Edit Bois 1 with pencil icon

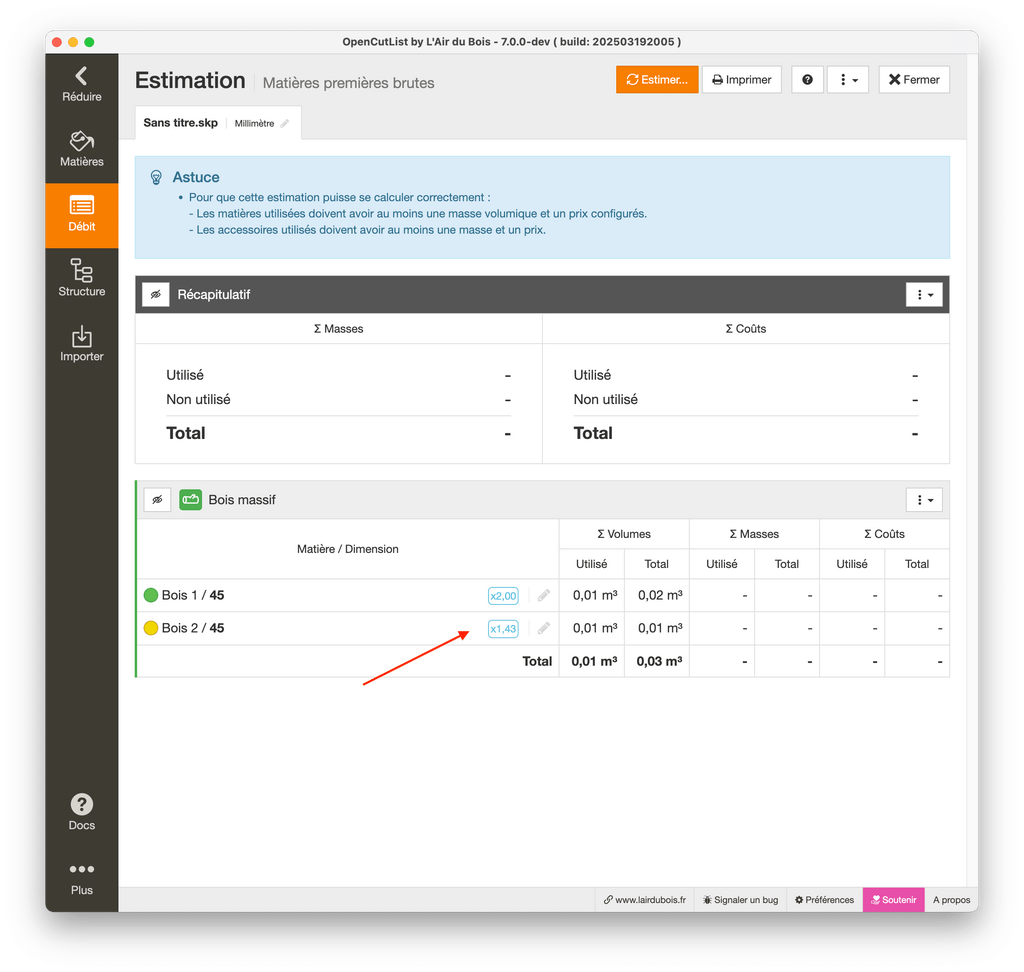(544, 596)
